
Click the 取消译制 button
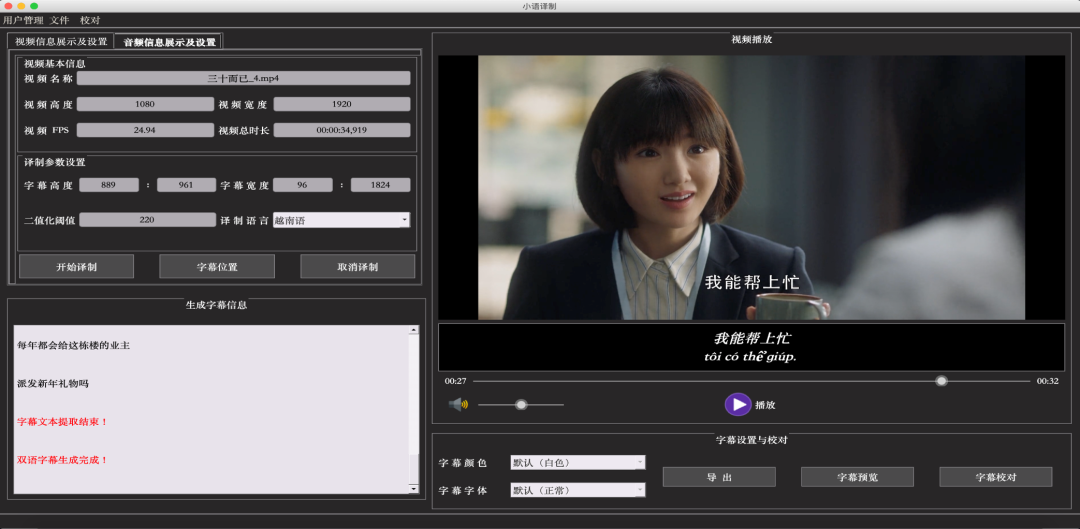(x=357, y=267)
